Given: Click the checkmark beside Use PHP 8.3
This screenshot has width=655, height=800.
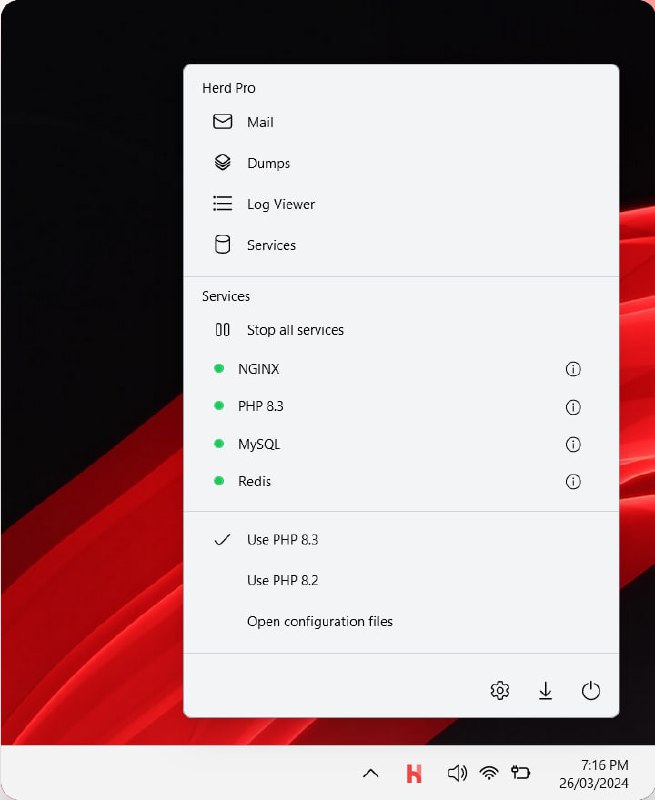Looking at the screenshot, I should click(x=222, y=540).
